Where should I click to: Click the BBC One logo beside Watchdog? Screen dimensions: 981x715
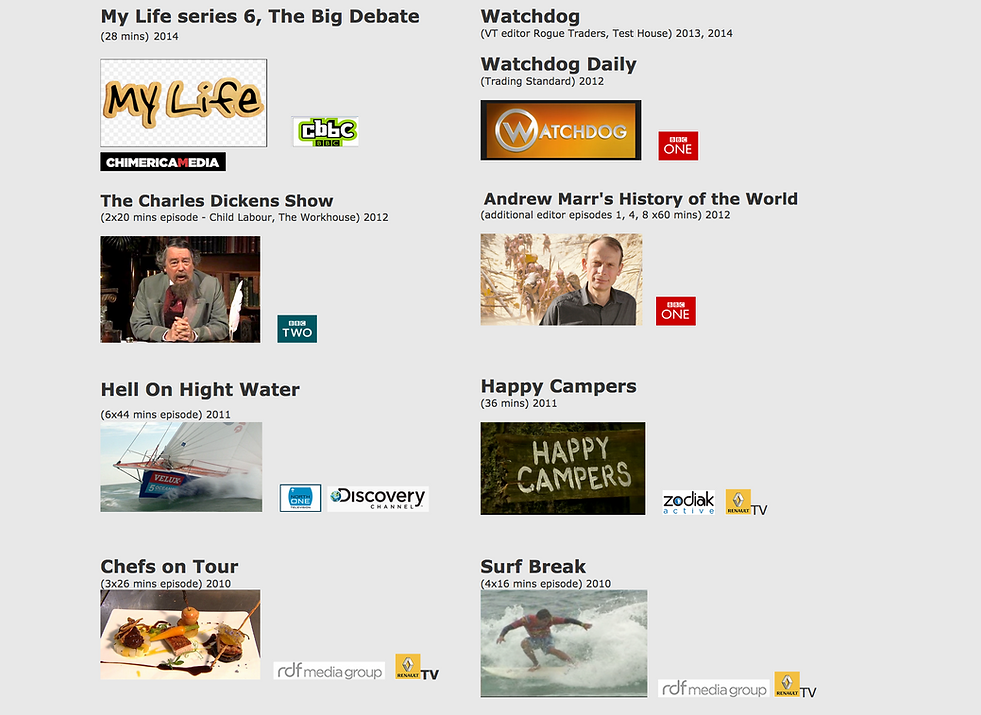(678, 146)
